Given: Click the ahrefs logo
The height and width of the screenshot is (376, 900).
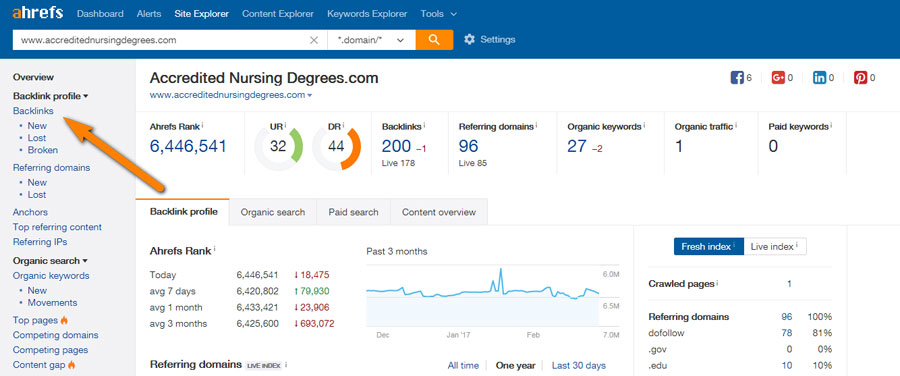Looking at the screenshot, I should [x=38, y=13].
